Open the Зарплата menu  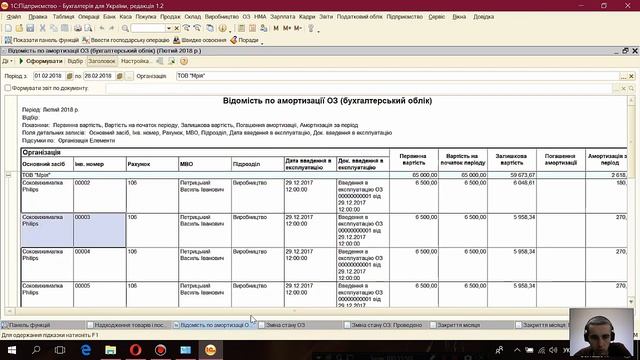click(282, 17)
